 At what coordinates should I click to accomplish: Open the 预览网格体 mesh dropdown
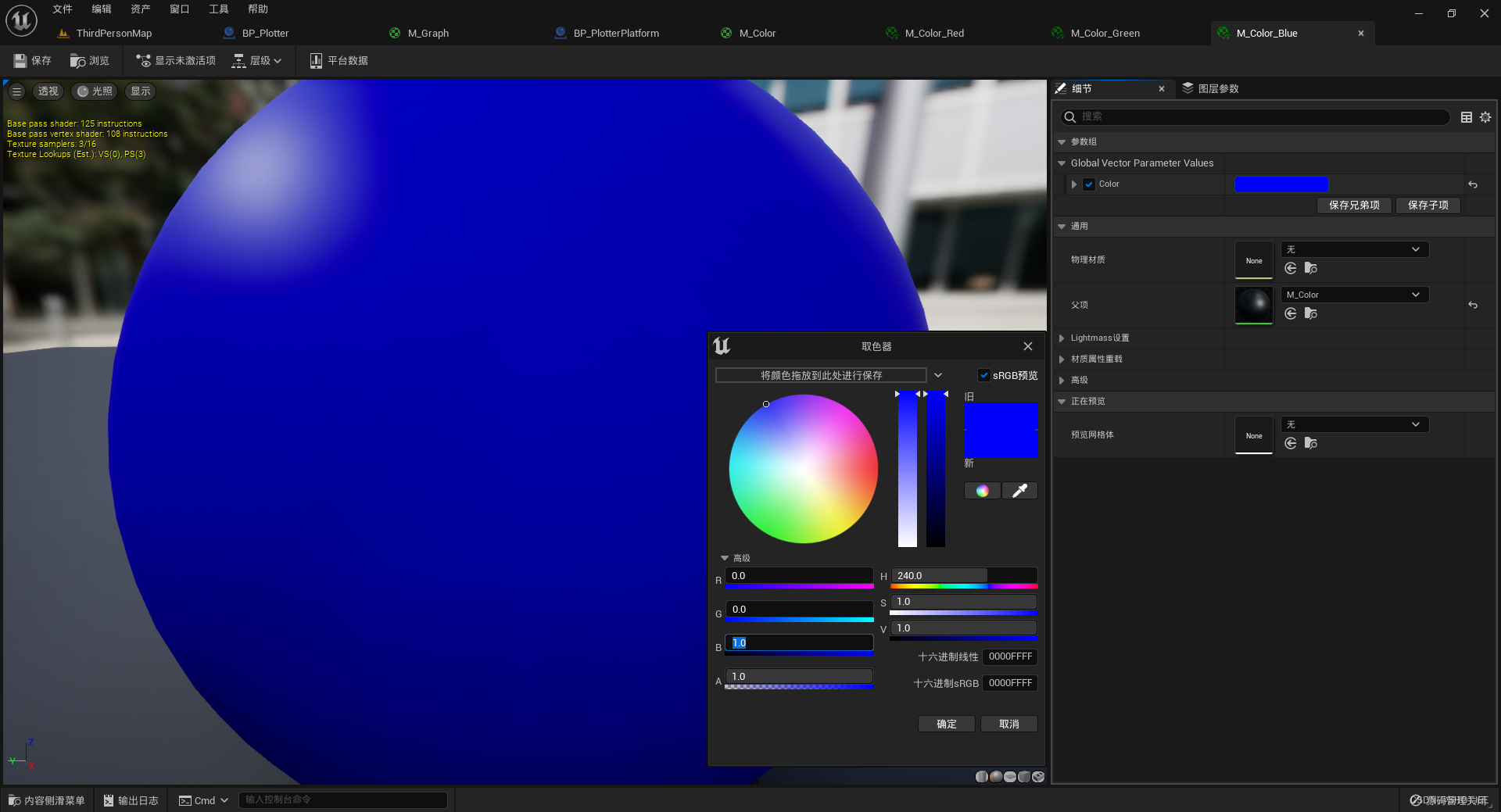click(x=1355, y=424)
